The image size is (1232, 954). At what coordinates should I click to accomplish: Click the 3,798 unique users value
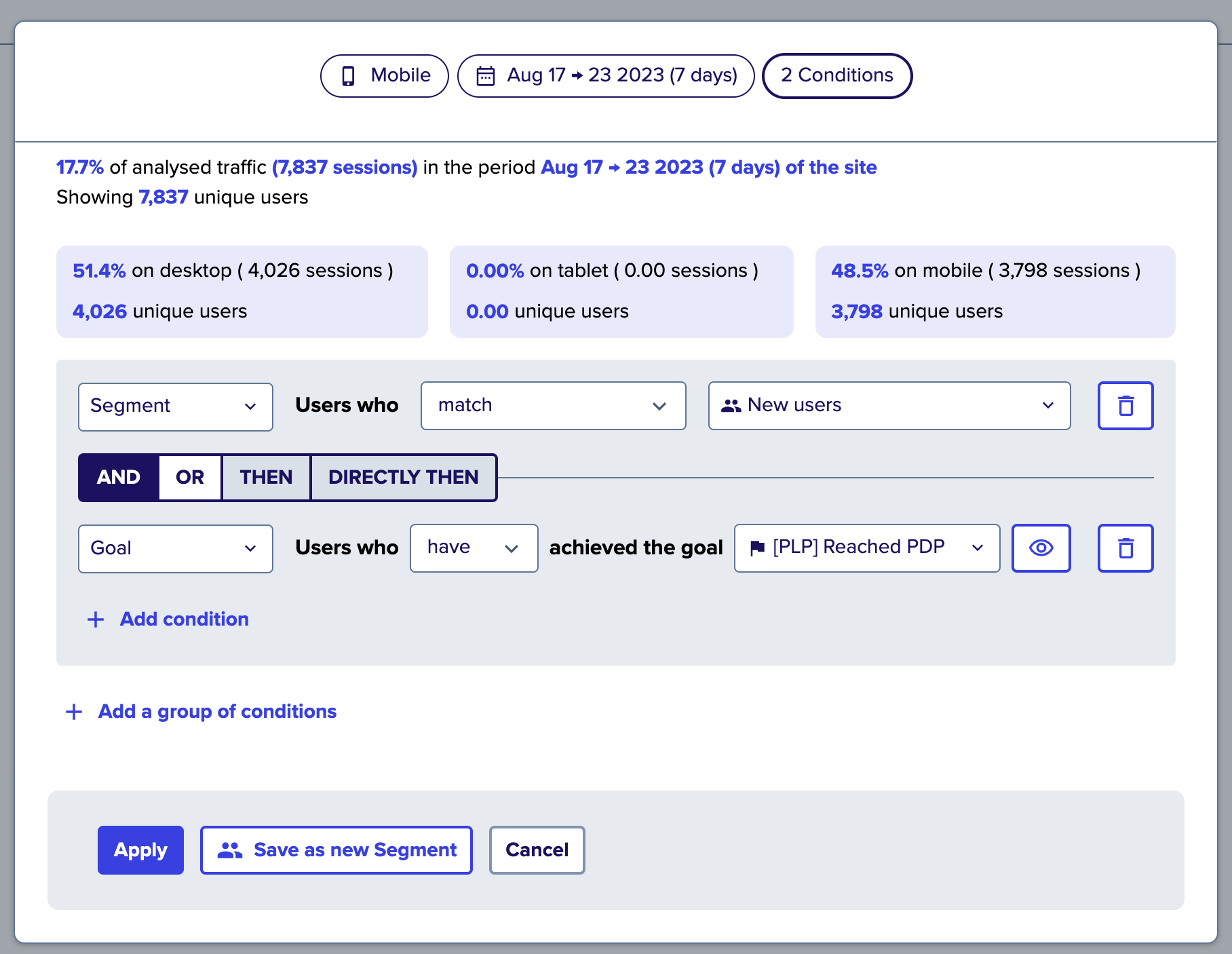[x=857, y=311]
